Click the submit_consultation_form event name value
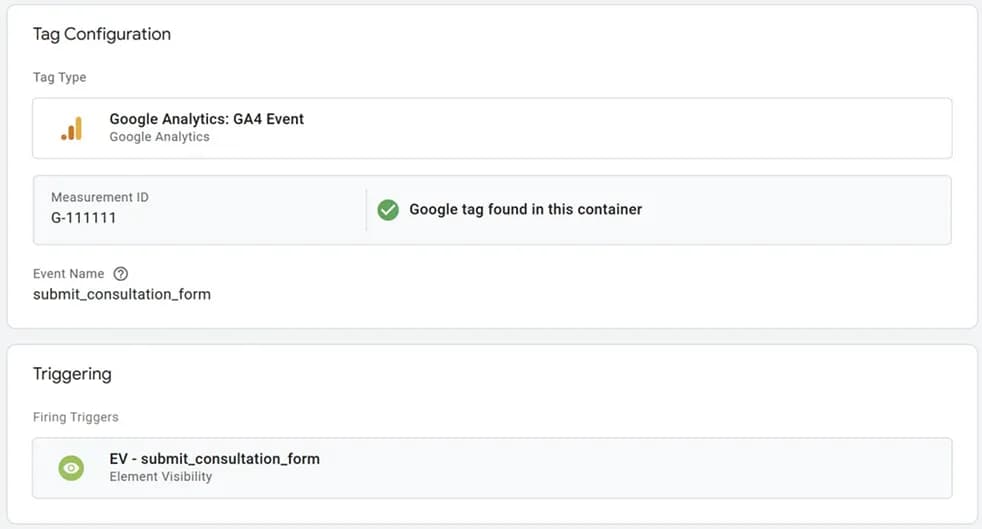Image resolution: width=982 pixels, height=529 pixels. (x=122, y=294)
